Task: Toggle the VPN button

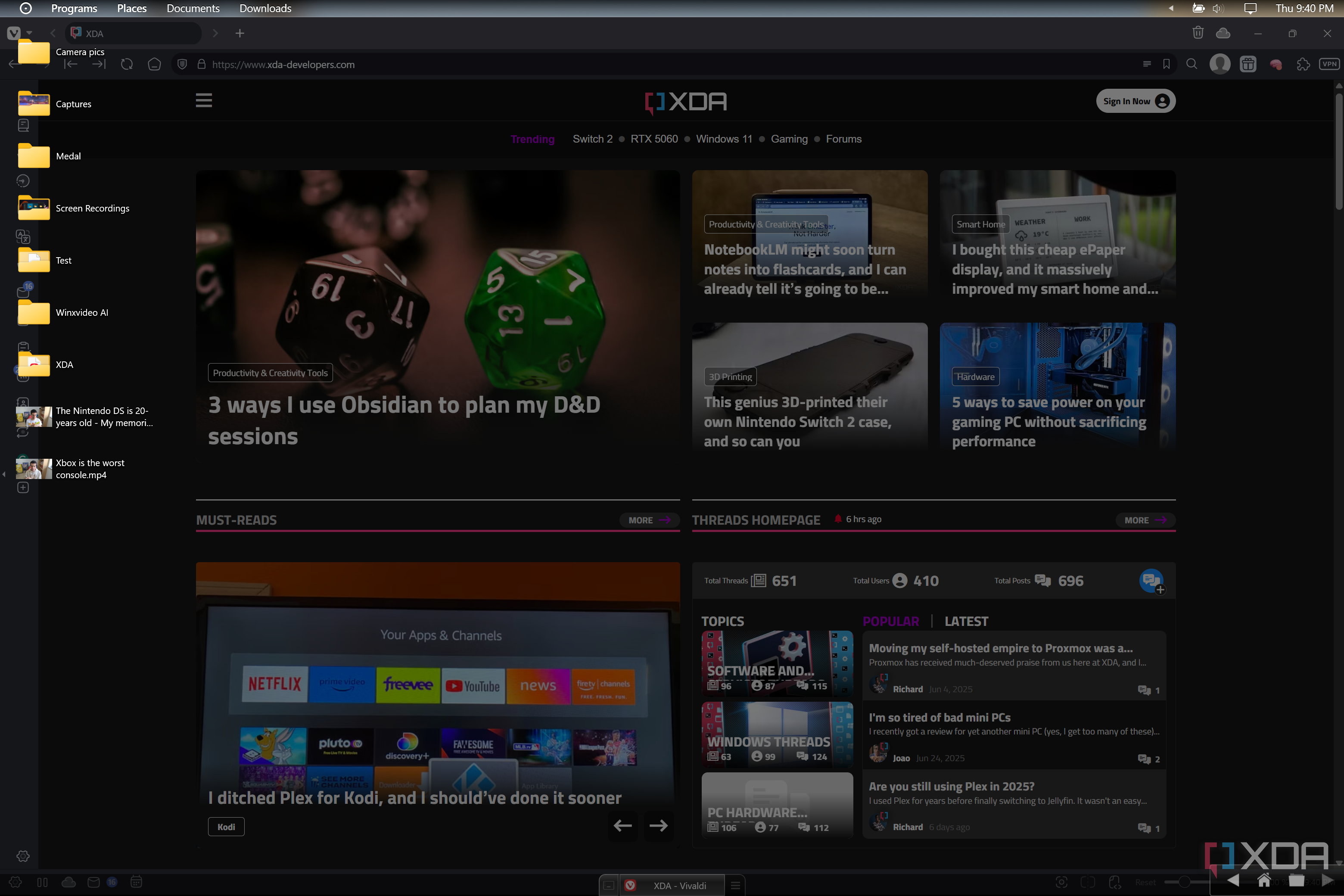Action: click(x=1329, y=65)
